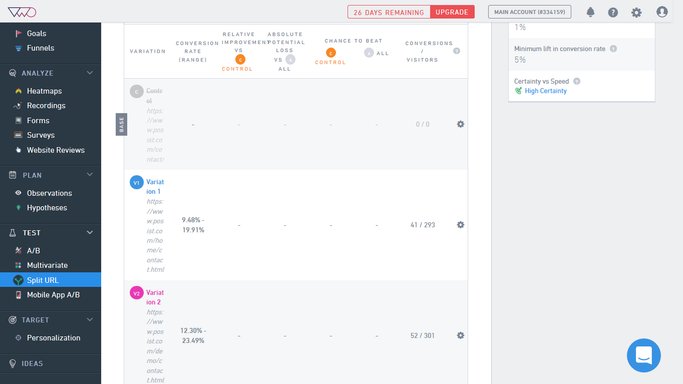Click info icon beside Certainty vs Speed

click(577, 81)
